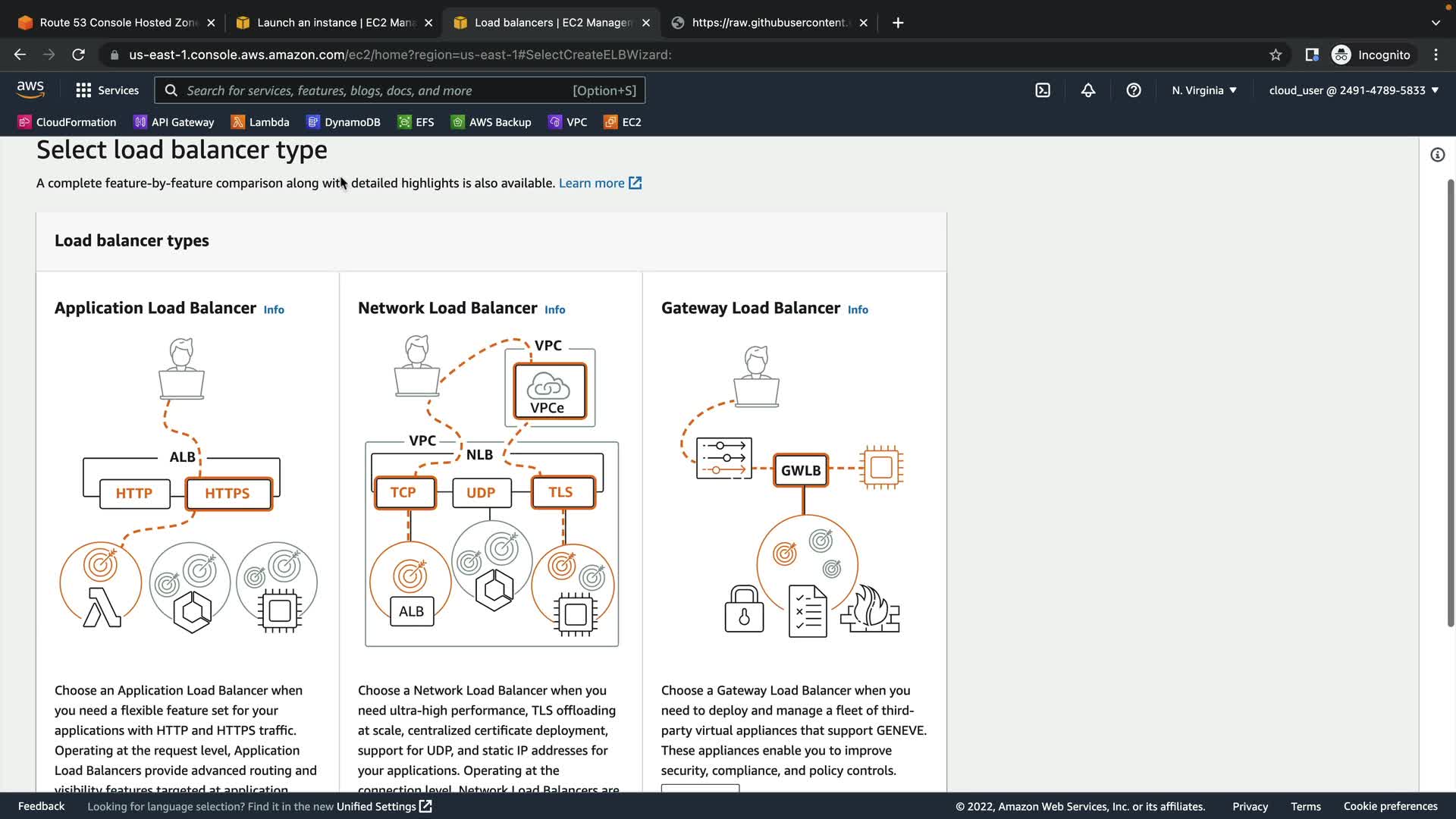
Task: Open the help question mark icon
Action: (1134, 90)
